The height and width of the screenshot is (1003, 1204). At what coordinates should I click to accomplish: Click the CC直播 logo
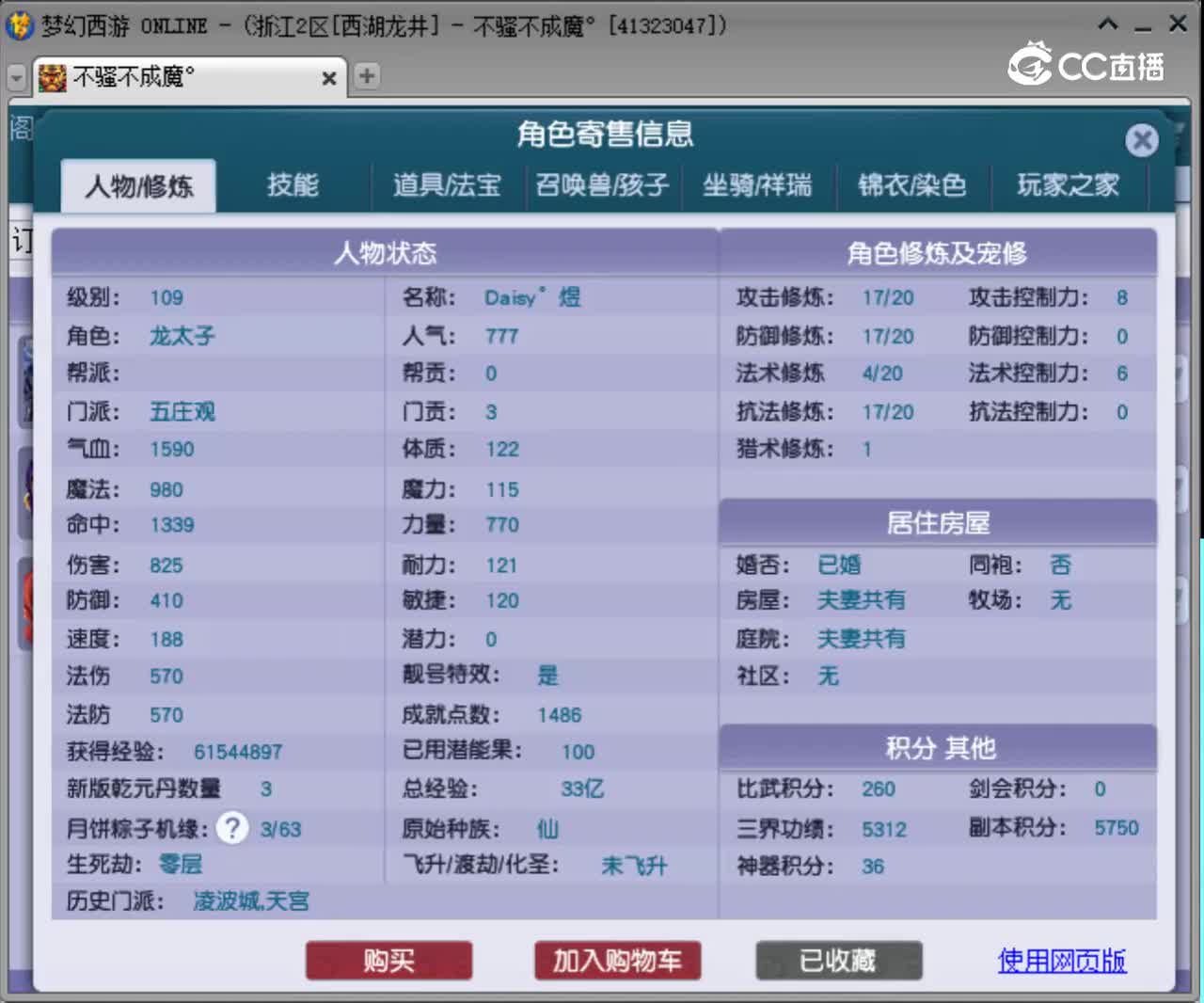tap(1086, 64)
